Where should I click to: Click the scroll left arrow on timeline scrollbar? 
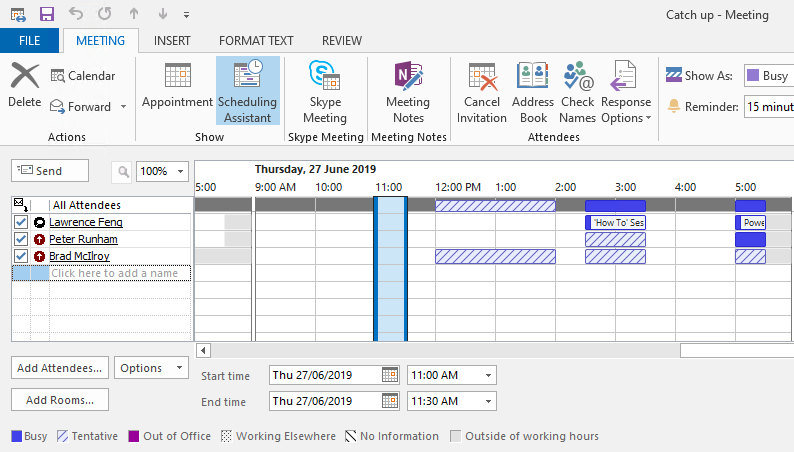[x=203, y=350]
